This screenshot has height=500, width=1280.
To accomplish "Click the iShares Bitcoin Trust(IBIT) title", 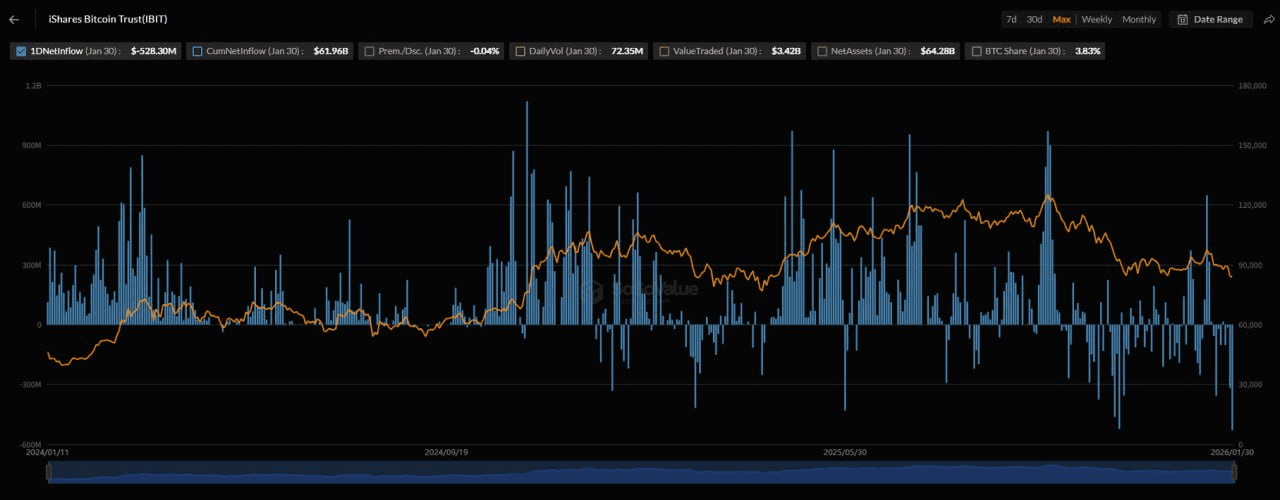I will coord(108,19).
